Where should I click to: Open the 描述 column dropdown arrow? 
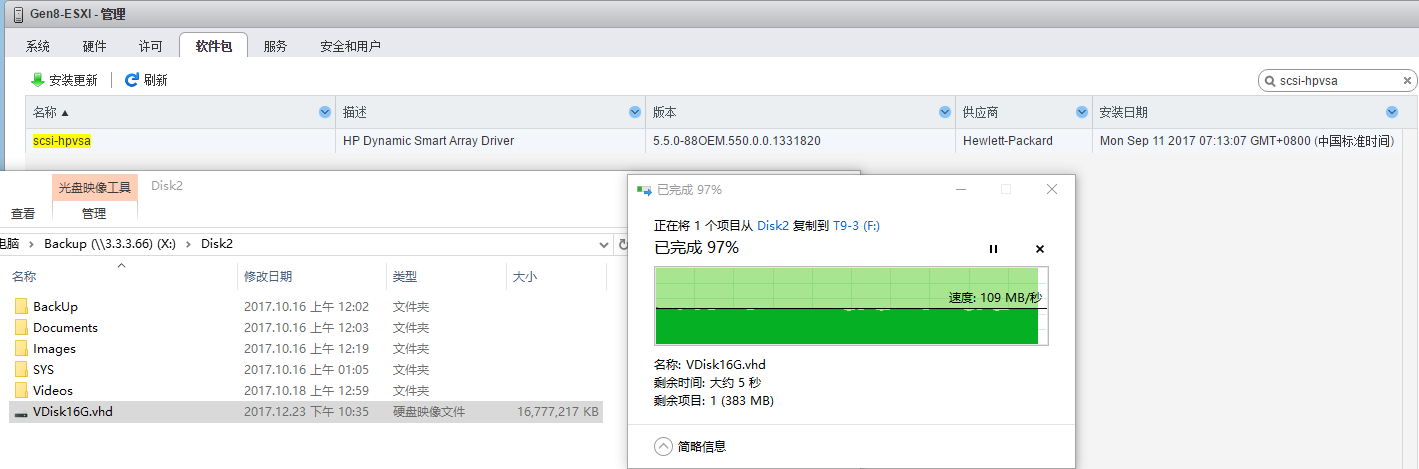tap(635, 112)
